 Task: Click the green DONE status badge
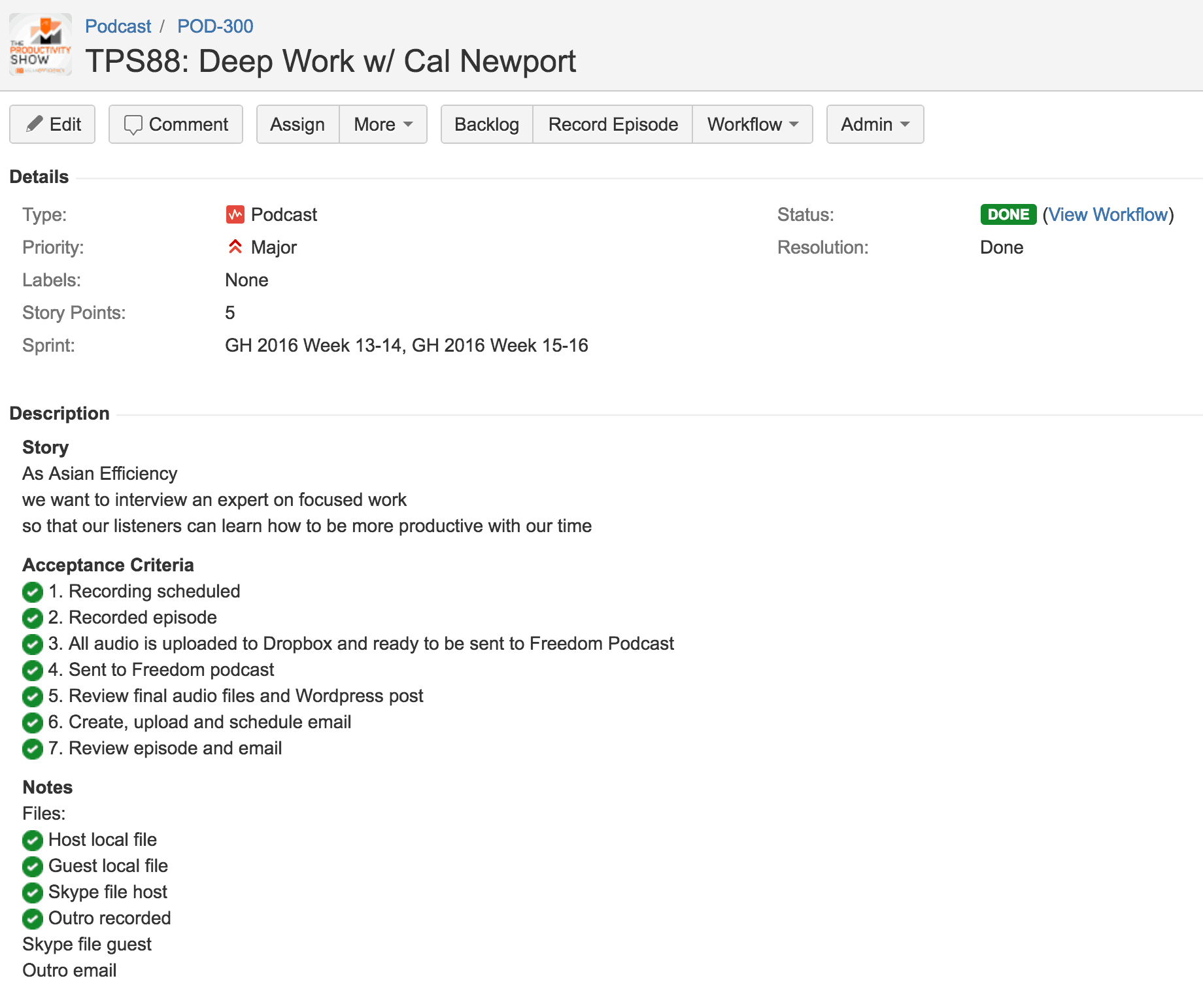pos(1008,214)
